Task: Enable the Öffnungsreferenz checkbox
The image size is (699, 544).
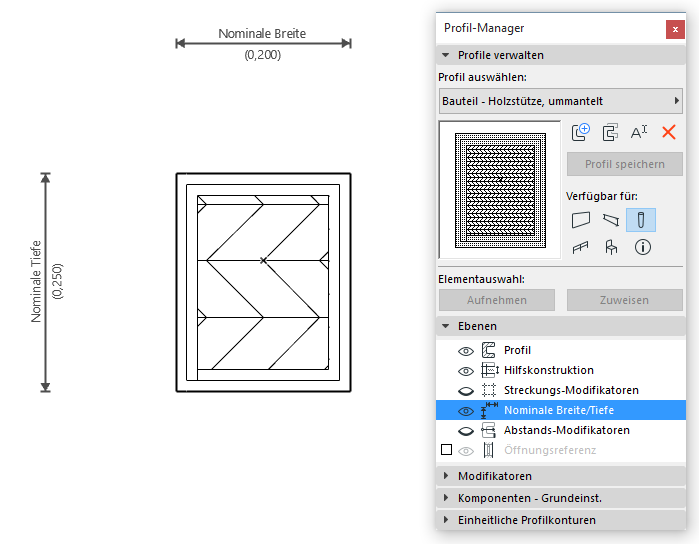Action: coord(446,449)
